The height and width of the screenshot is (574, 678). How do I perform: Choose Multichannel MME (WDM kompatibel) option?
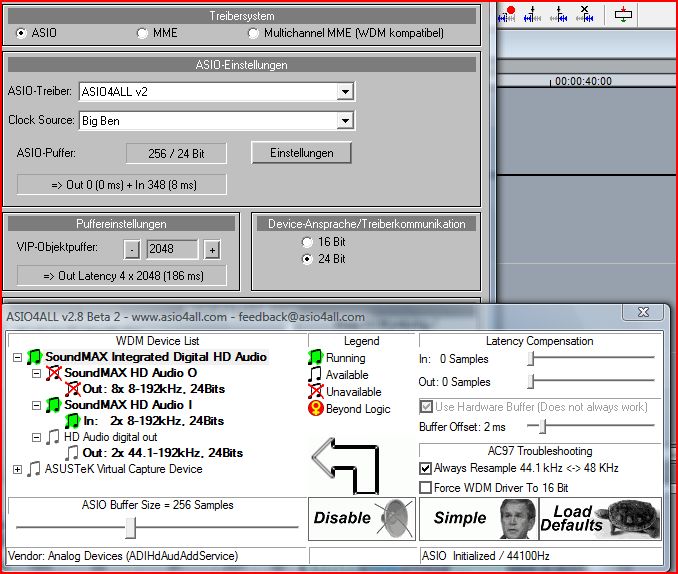(x=253, y=33)
